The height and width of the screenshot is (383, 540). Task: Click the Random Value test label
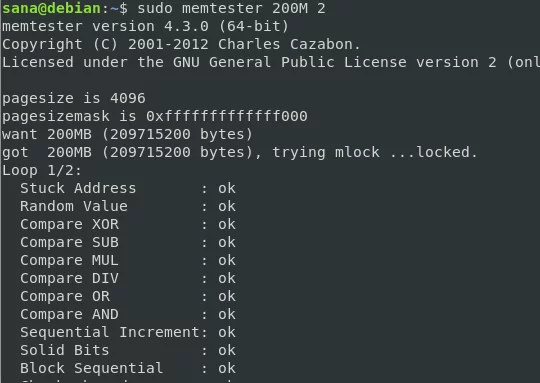point(74,206)
